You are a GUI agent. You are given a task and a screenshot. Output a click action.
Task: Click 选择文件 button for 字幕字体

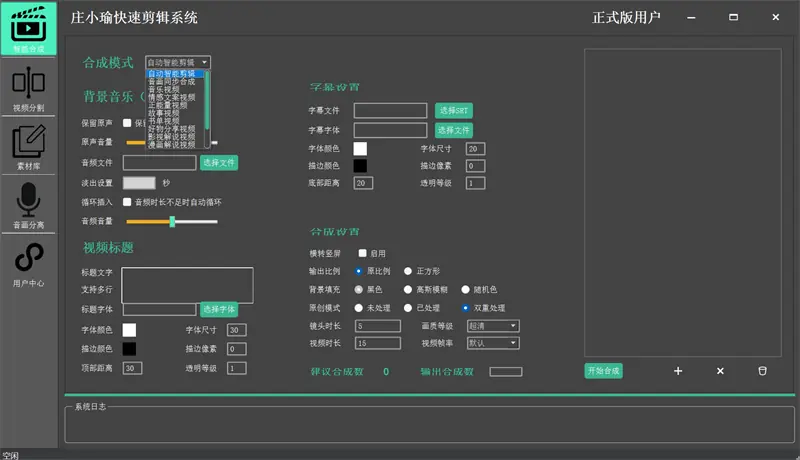(x=454, y=130)
